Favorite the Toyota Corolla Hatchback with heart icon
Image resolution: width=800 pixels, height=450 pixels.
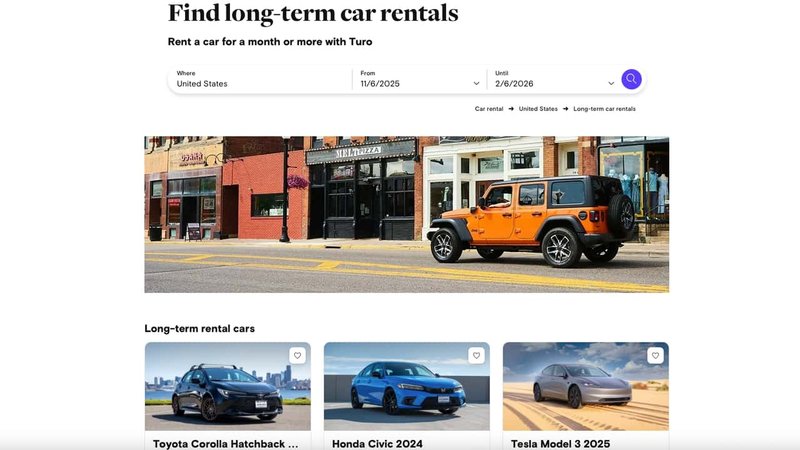tap(297, 356)
